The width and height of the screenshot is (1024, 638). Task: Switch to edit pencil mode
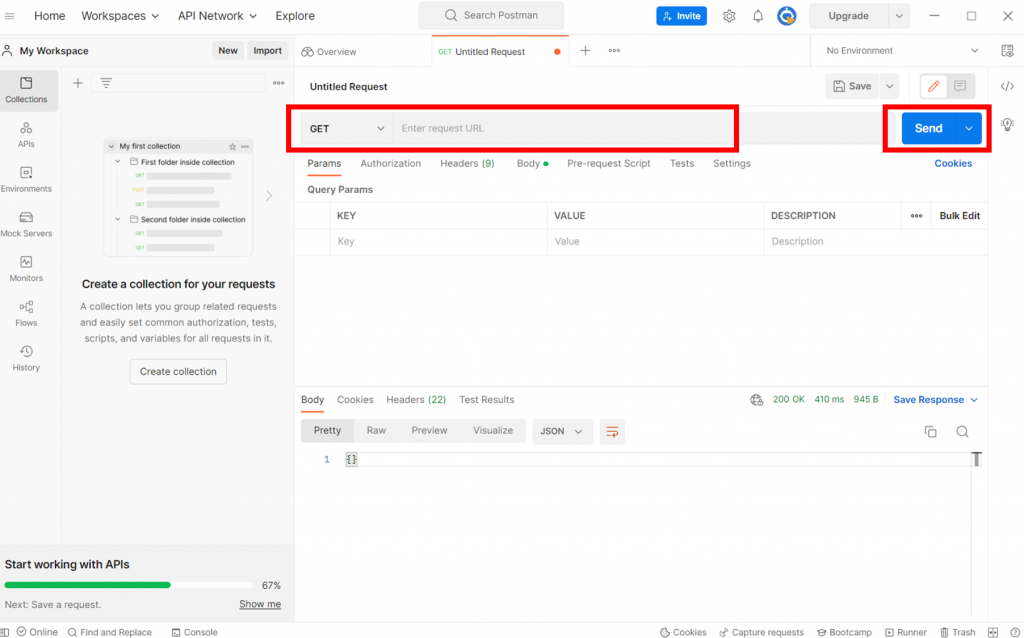(934, 86)
